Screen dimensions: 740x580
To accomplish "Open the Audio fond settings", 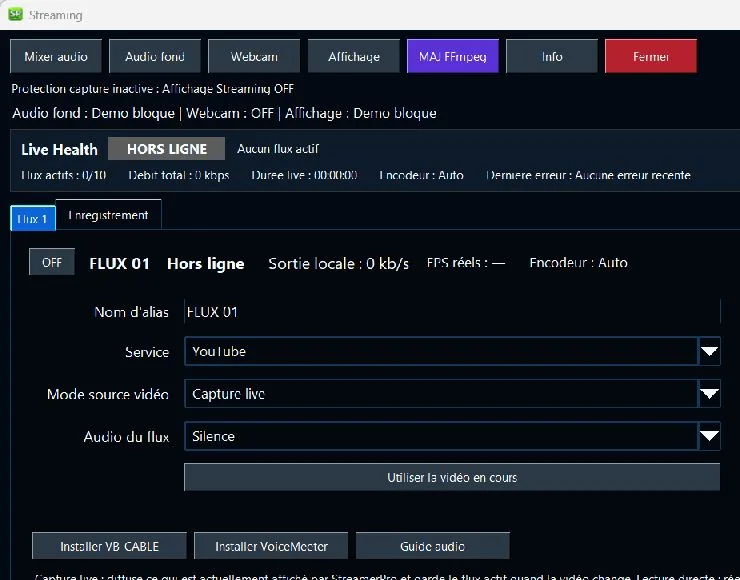I will (155, 57).
